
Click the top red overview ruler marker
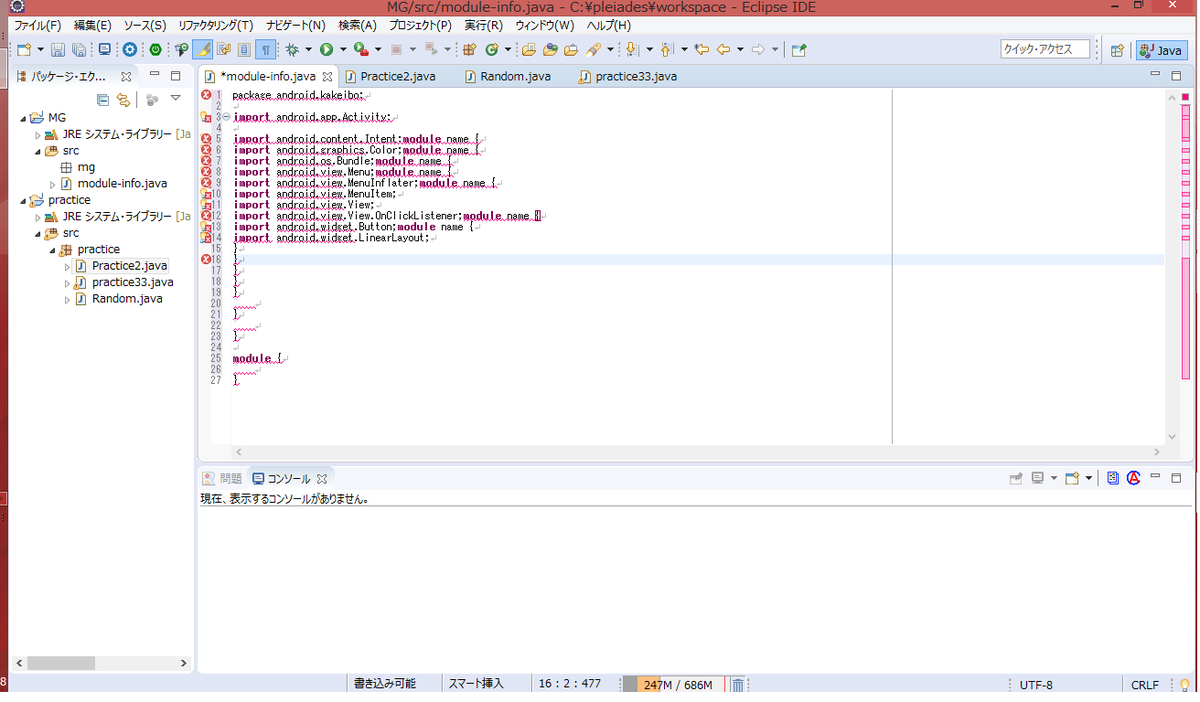(1186, 96)
